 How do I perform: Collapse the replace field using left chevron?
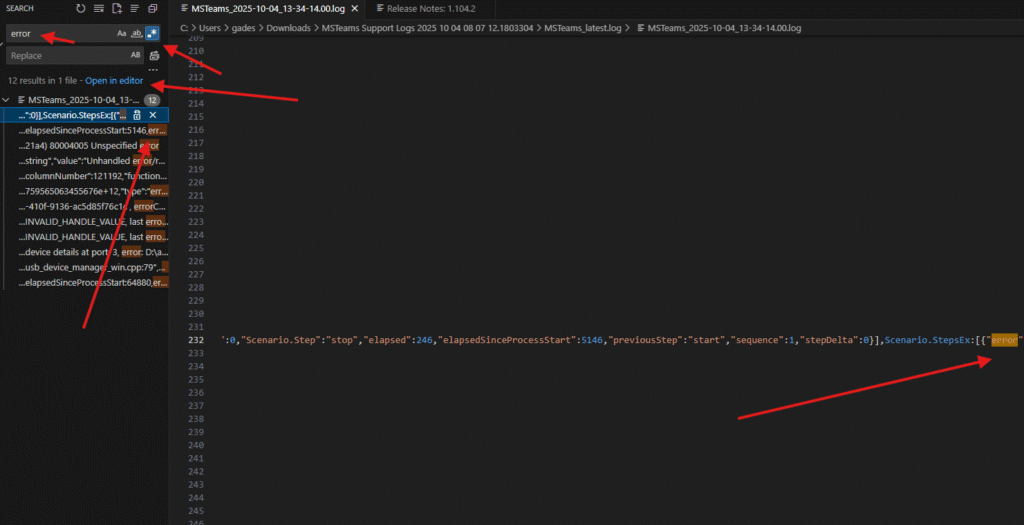pyautogui.click(x=3, y=45)
